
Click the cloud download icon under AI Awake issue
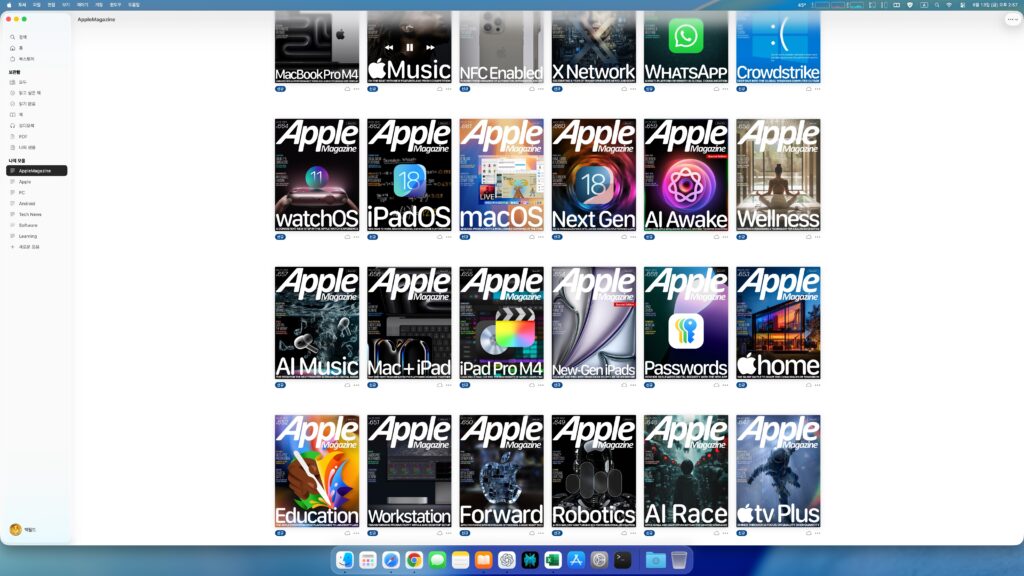pos(716,237)
